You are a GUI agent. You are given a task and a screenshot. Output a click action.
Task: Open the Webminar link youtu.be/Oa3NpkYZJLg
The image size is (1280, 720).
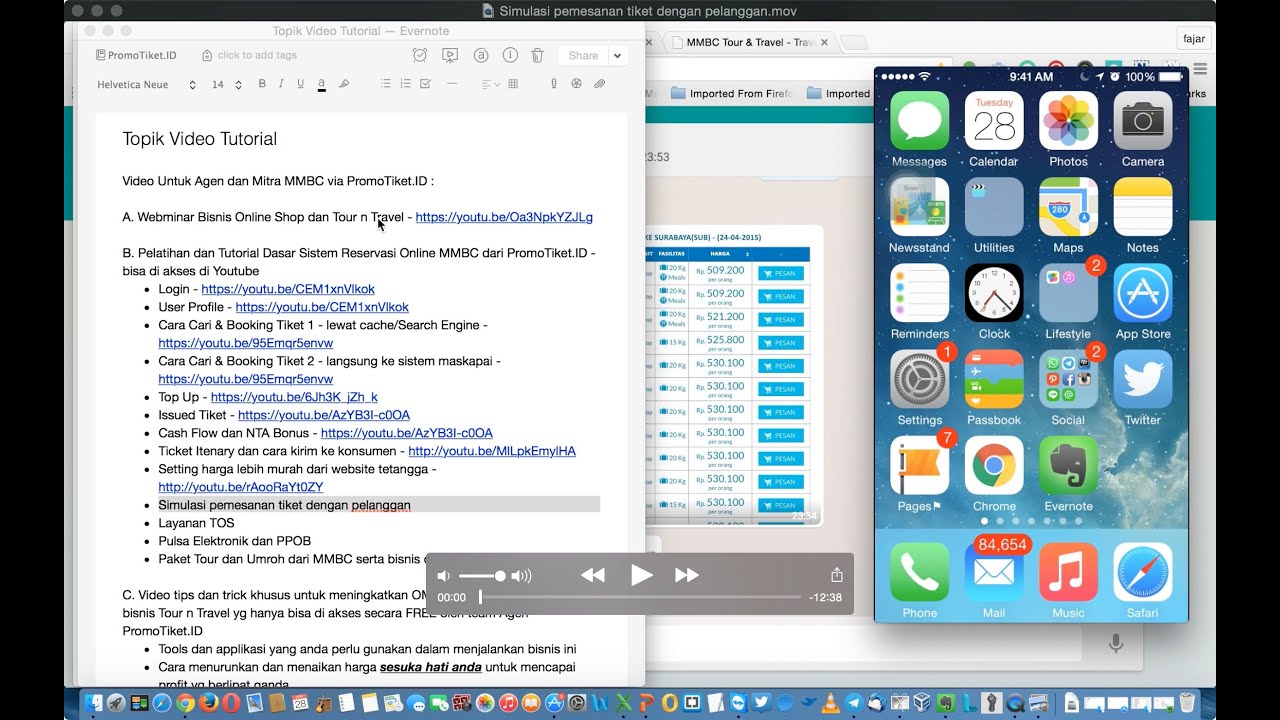coord(504,217)
